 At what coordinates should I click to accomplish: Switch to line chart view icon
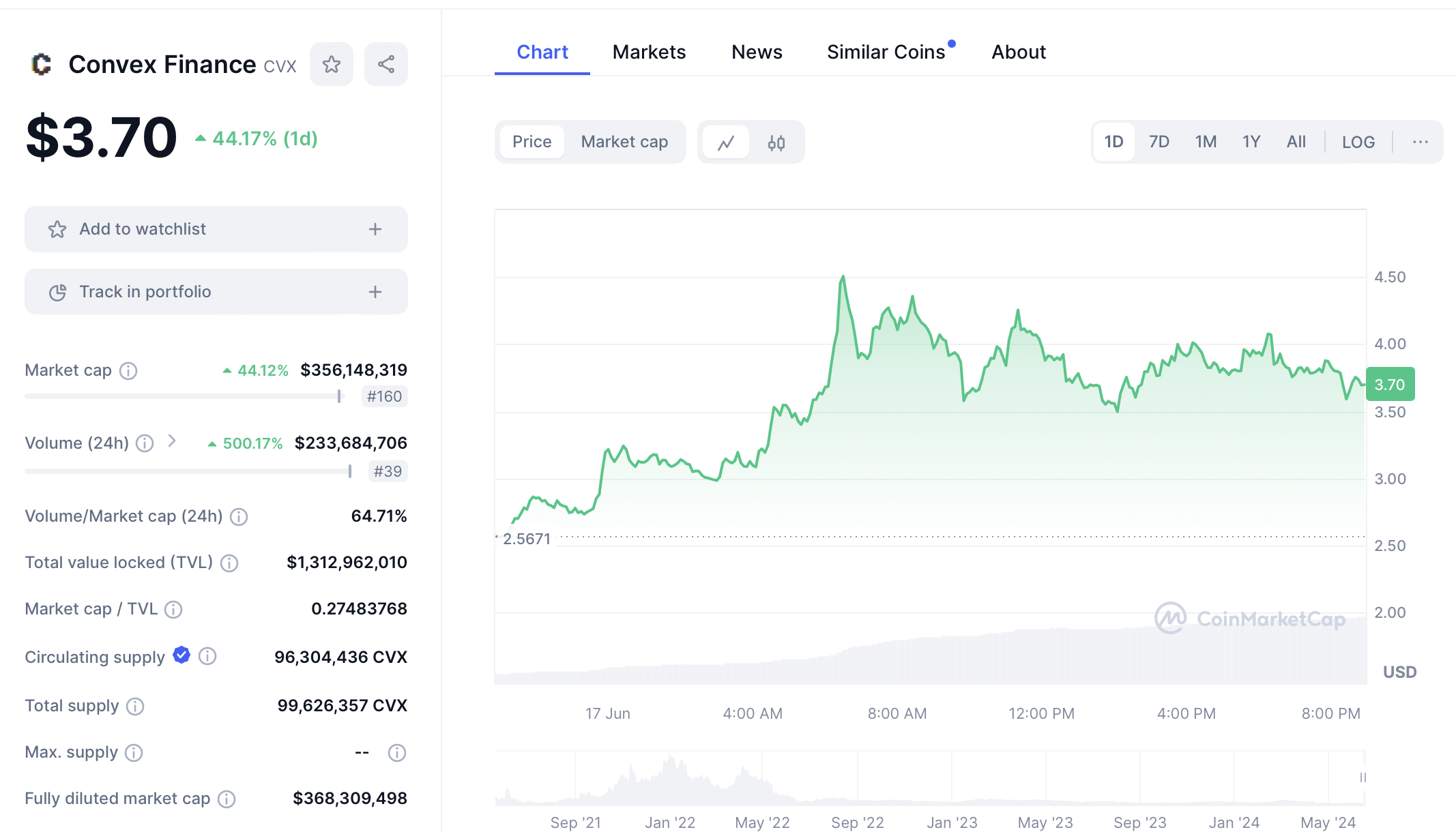click(x=726, y=142)
